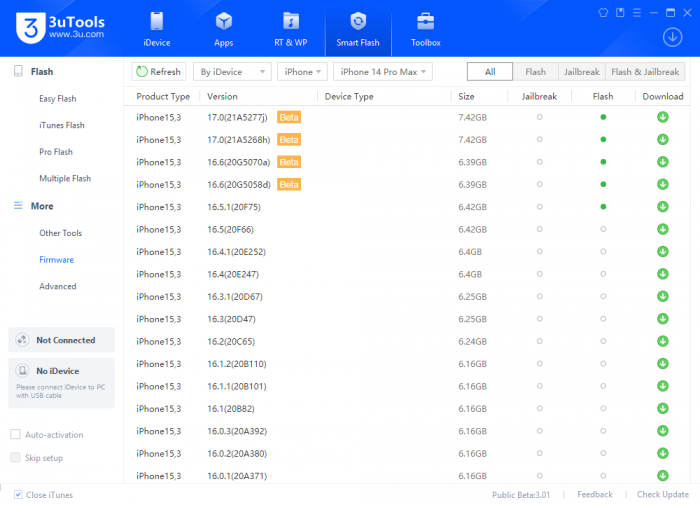Click the 3uTools logo
700x505 pixels.
point(60,27)
